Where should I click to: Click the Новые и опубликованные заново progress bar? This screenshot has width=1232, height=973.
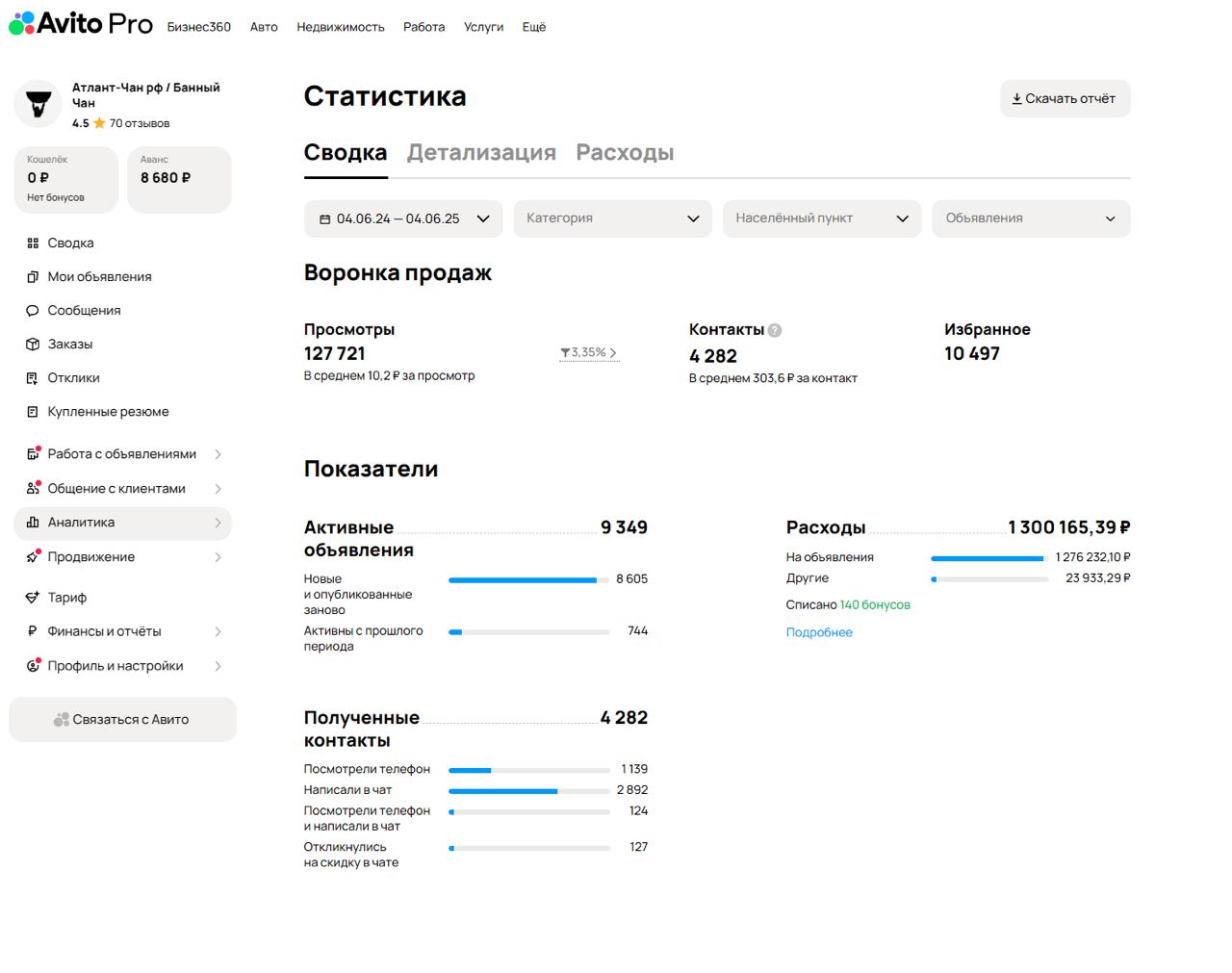(528, 580)
